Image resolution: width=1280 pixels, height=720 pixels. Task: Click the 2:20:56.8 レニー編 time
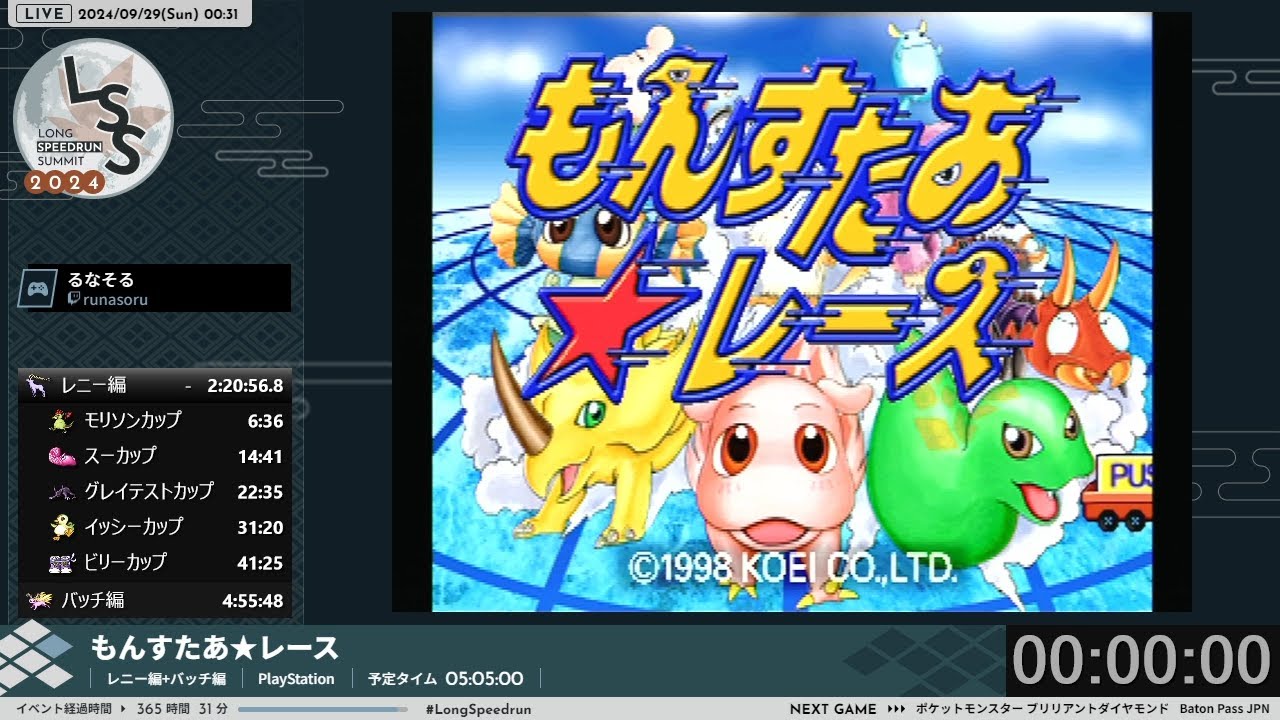(x=245, y=385)
